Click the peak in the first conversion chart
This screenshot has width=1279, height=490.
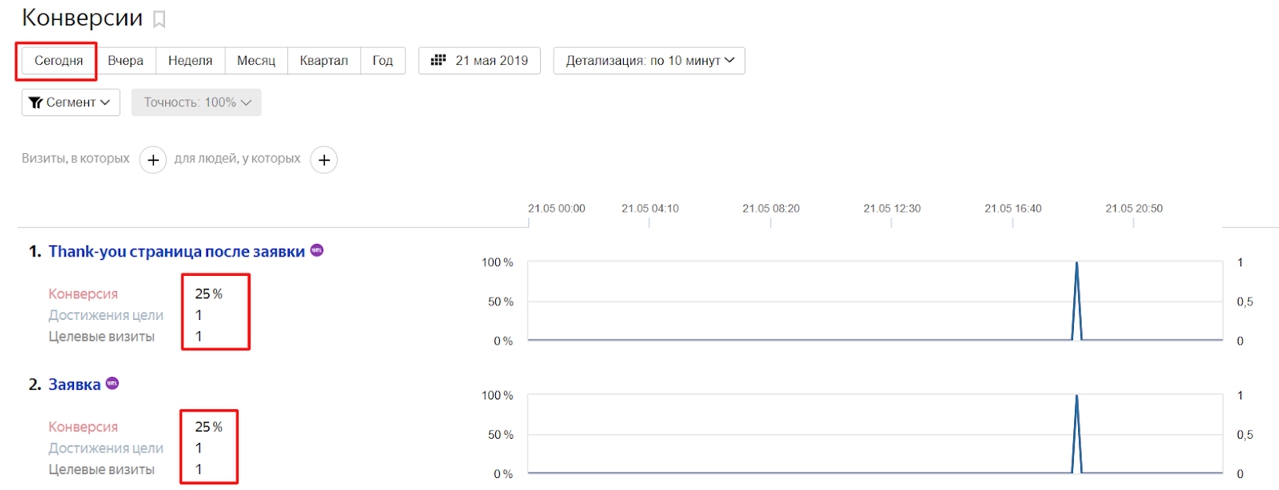point(1076,266)
